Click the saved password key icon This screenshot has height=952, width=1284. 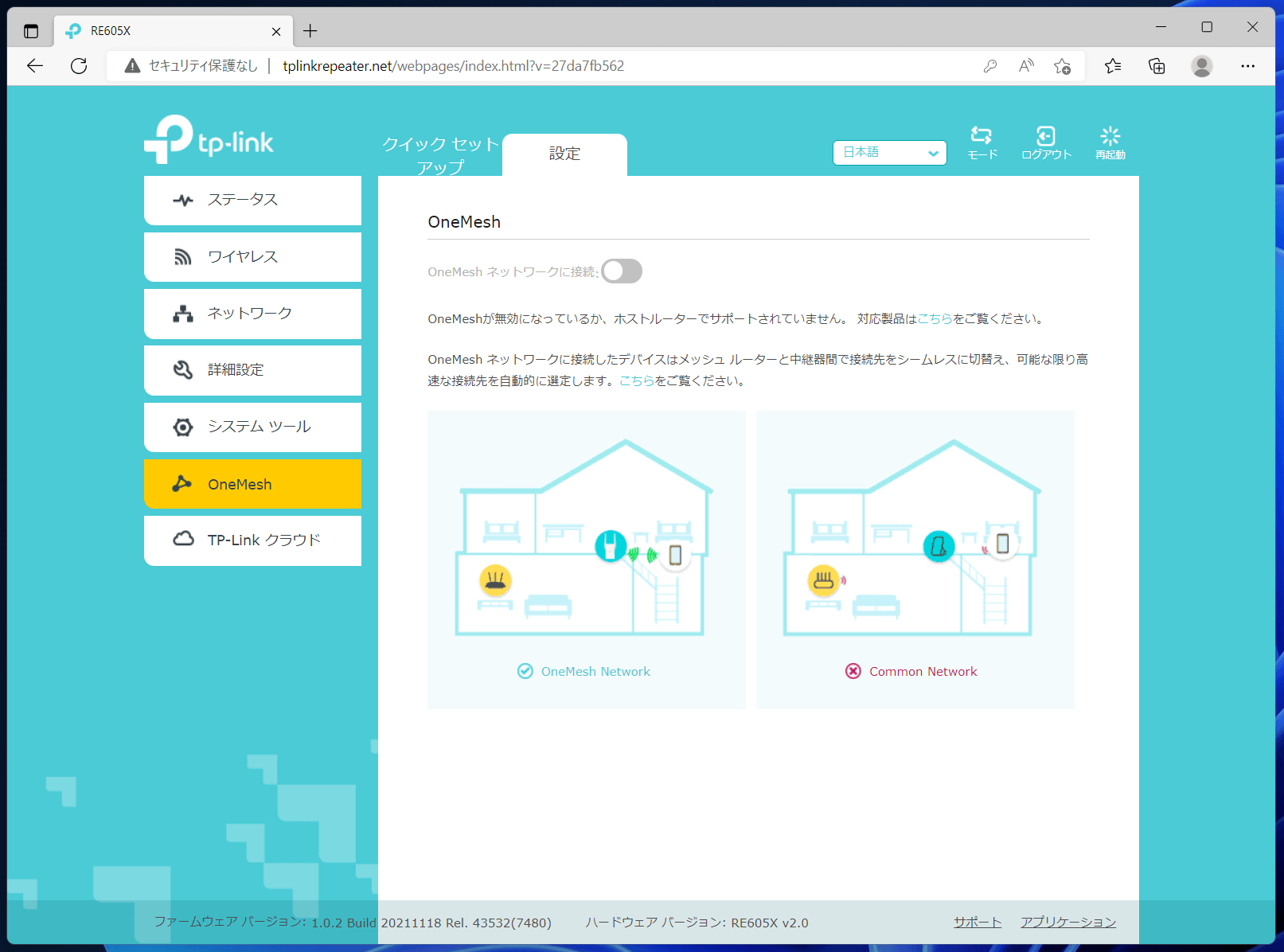[x=990, y=66]
